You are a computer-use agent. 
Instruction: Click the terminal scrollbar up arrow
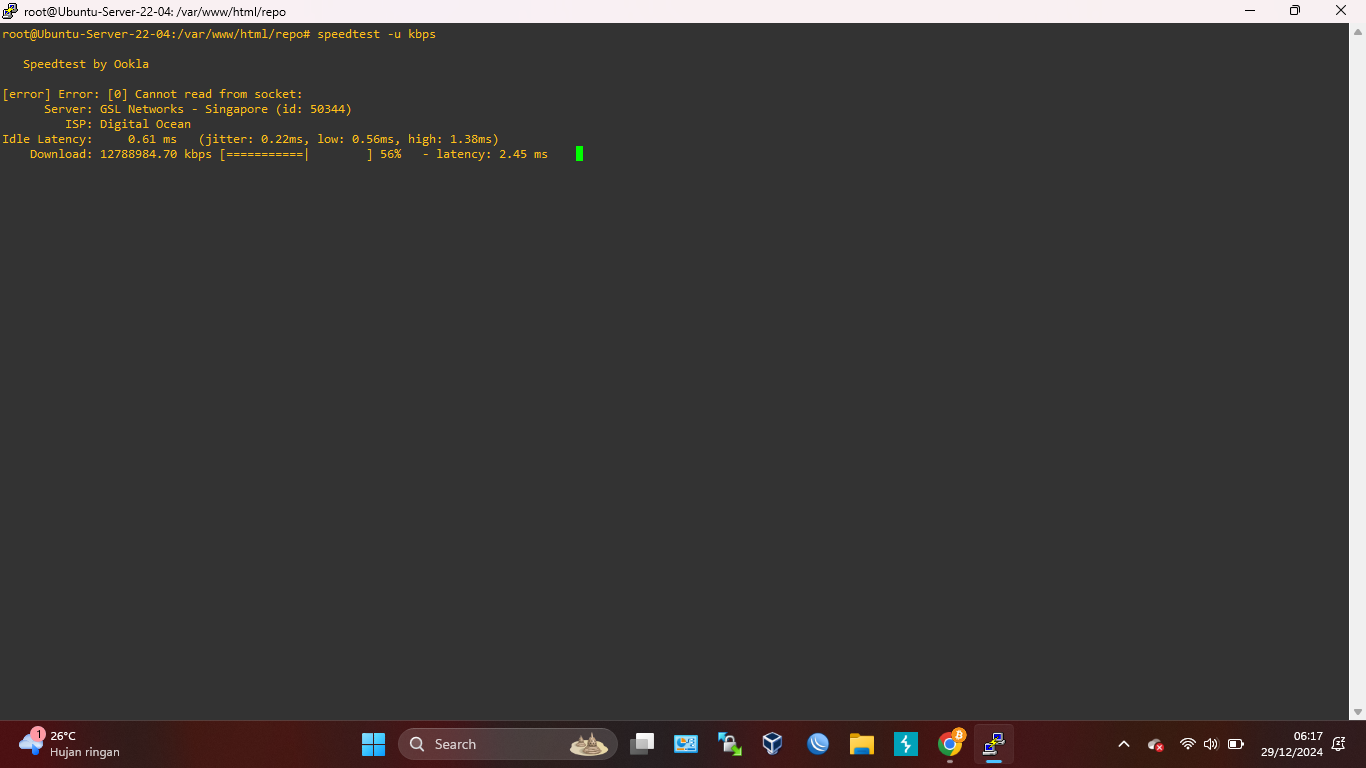(1357, 31)
